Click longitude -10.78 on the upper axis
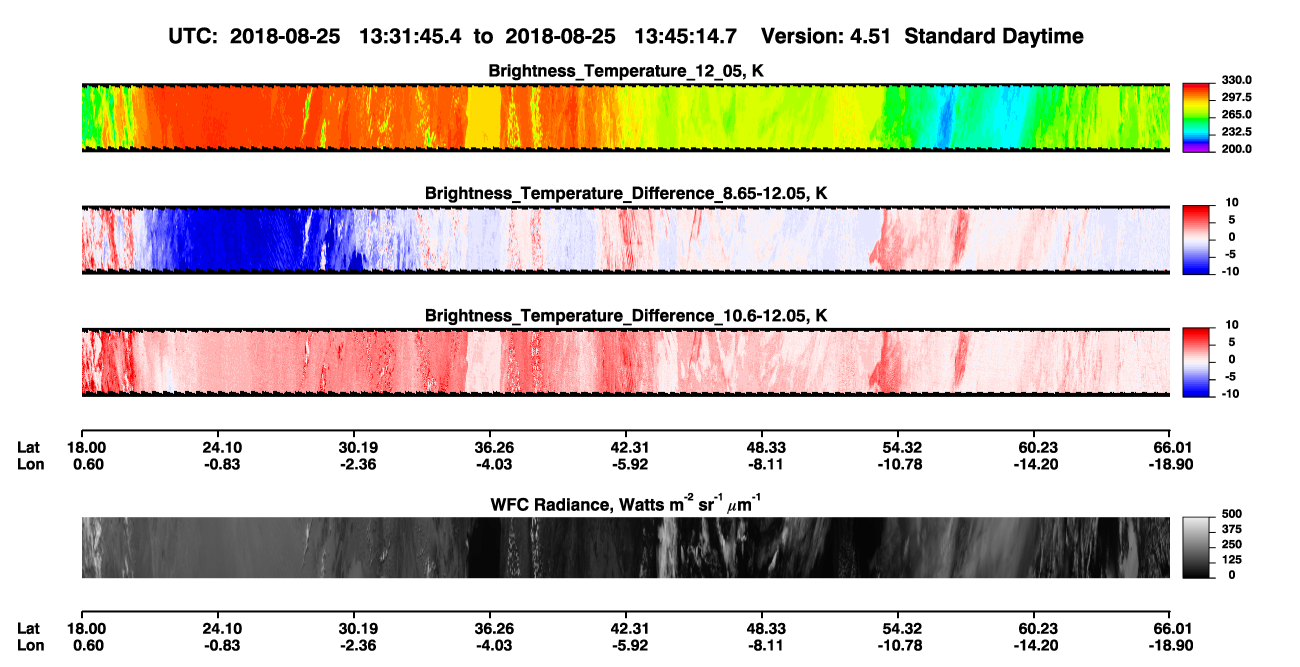The width and height of the screenshot is (1300, 667). pos(899,464)
